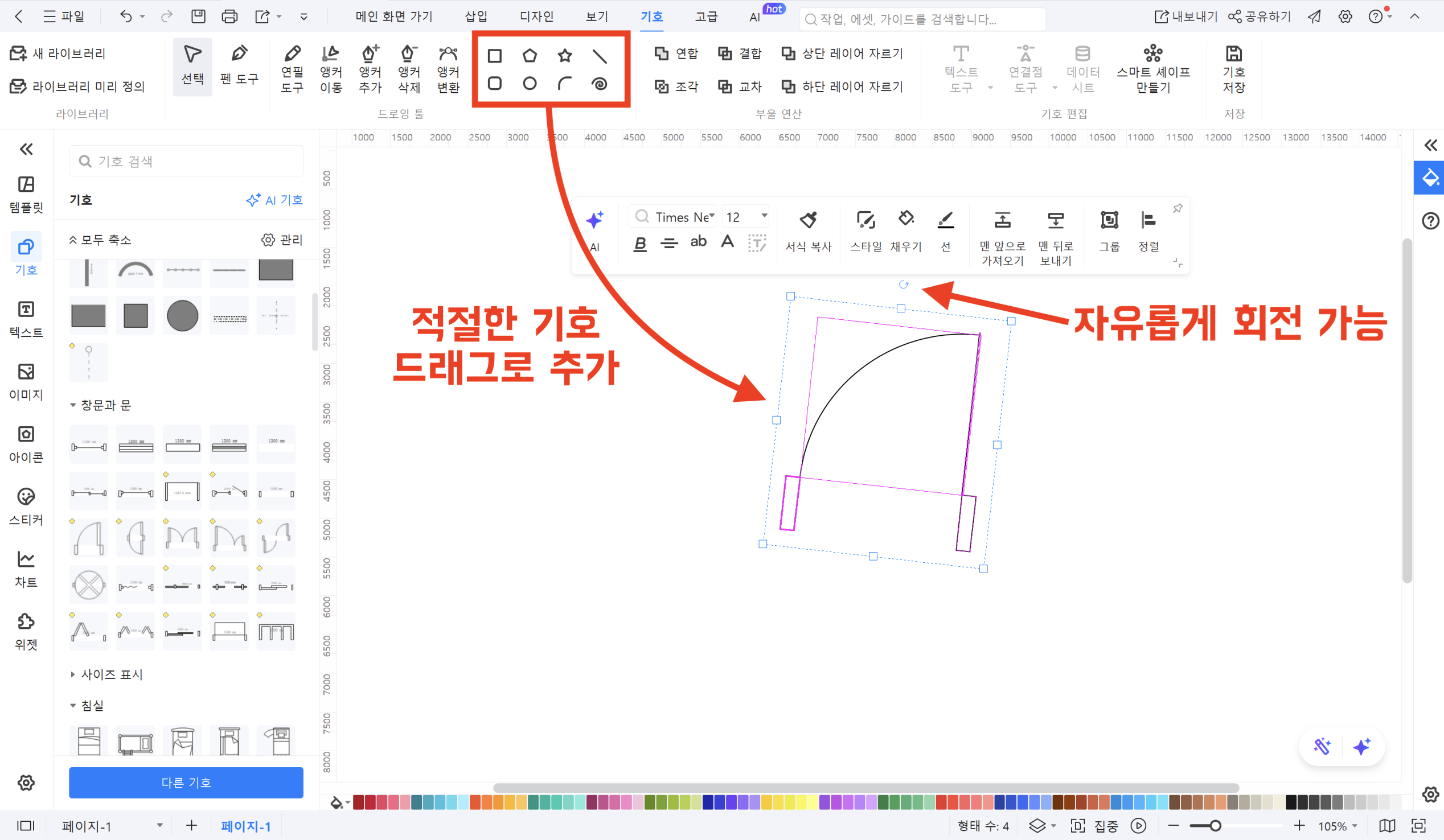Click the 다른 기호 button
This screenshot has width=1444, height=840.
186,783
